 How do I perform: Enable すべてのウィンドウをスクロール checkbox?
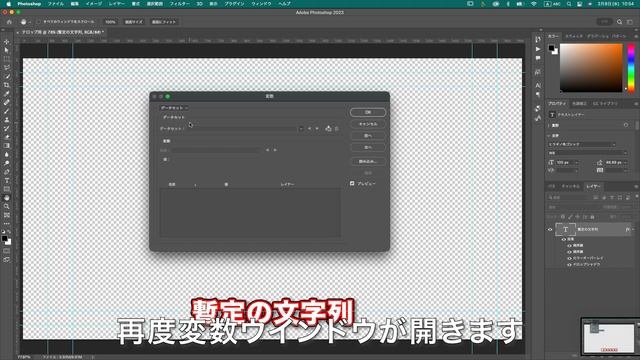[39, 22]
